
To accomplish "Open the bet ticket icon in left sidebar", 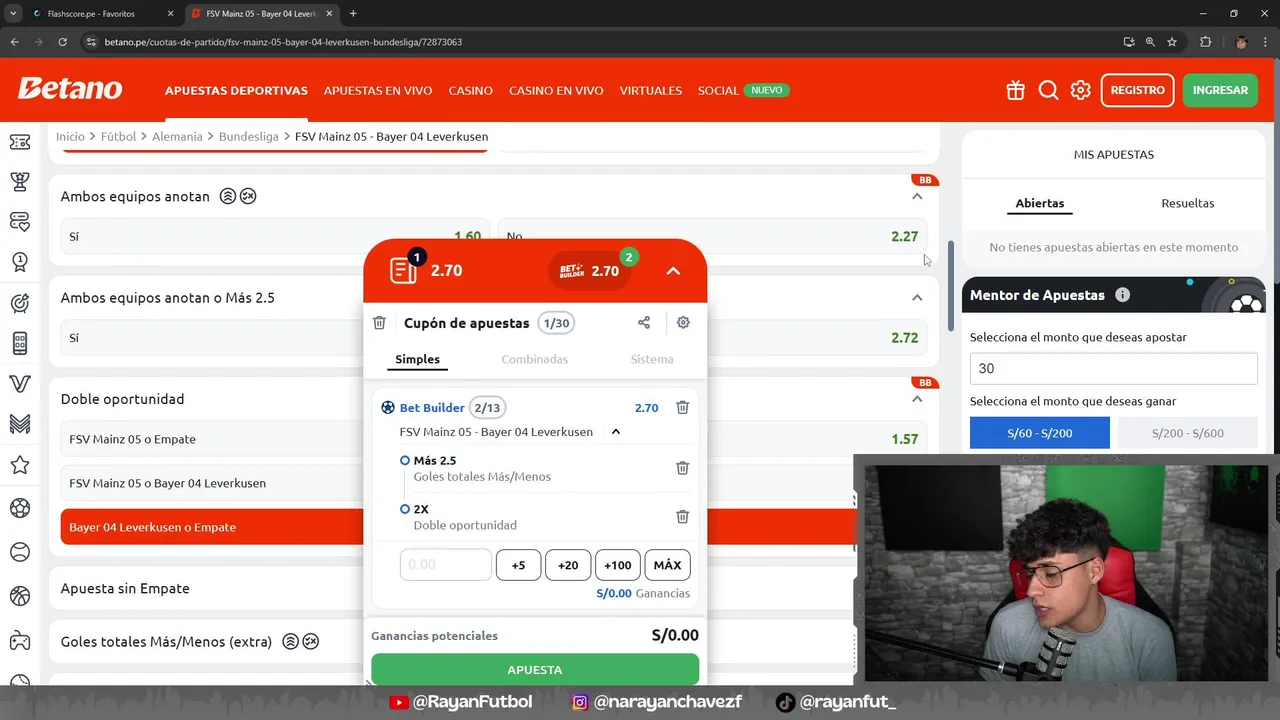I will coord(19,143).
